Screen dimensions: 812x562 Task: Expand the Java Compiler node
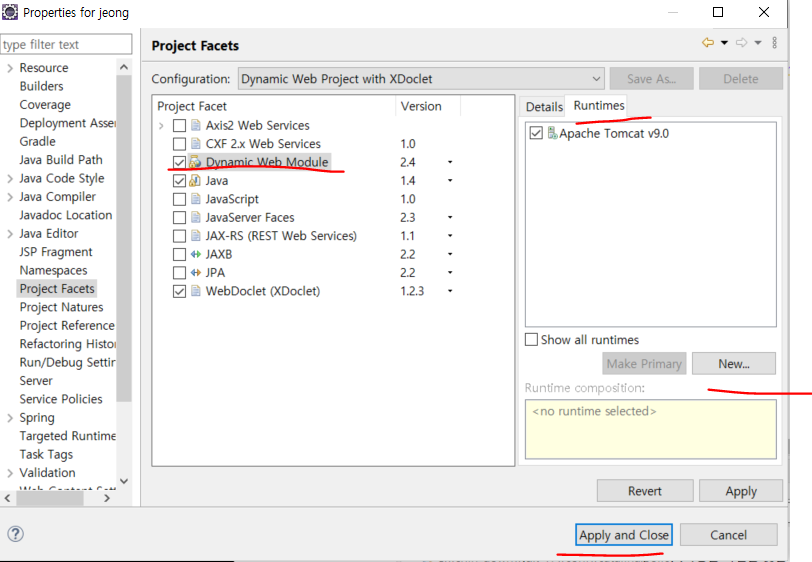coord(10,197)
